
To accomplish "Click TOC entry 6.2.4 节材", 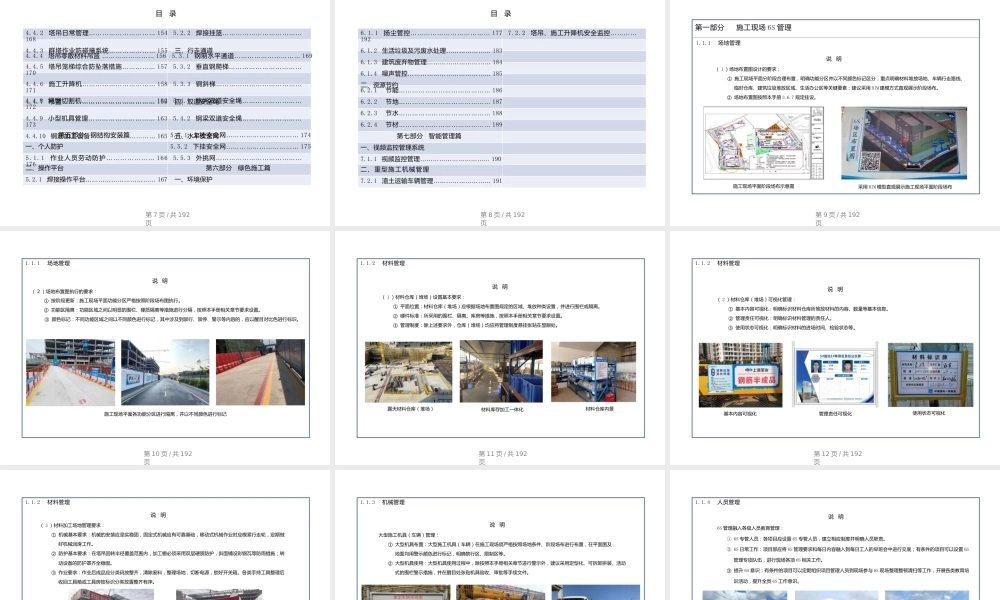I will [430, 125].
